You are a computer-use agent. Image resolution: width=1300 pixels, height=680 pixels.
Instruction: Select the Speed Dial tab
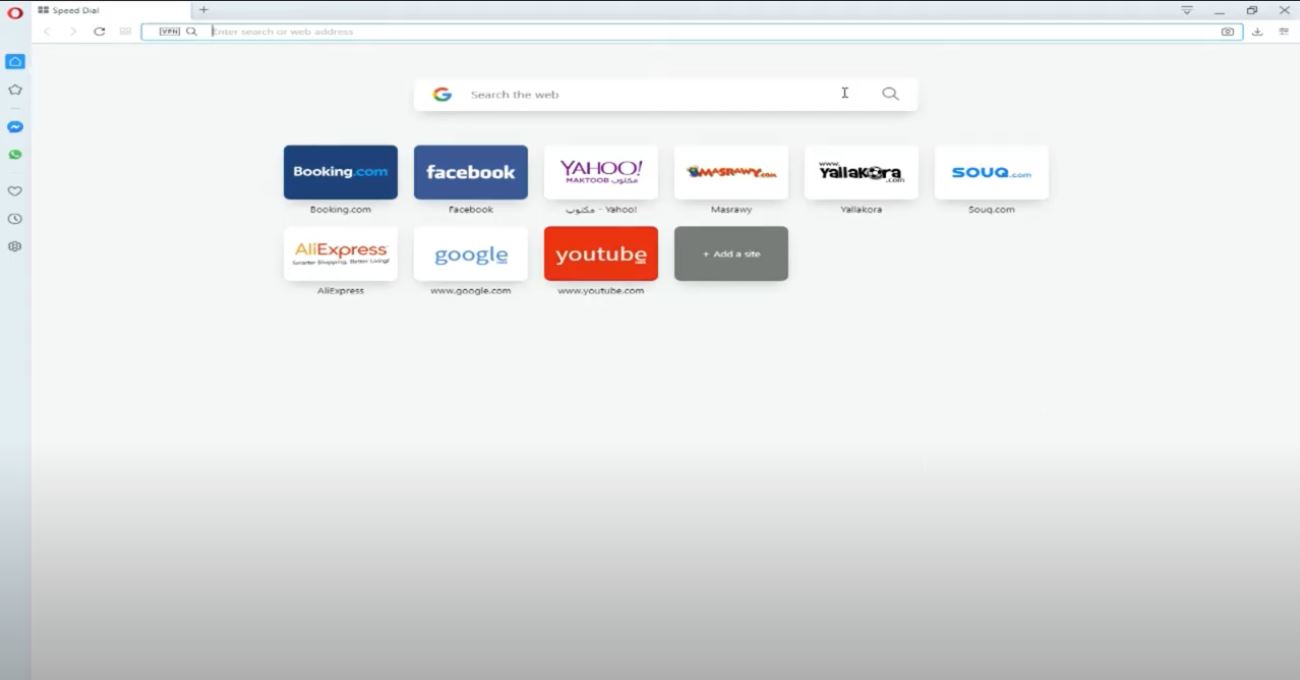click(110, 10)
